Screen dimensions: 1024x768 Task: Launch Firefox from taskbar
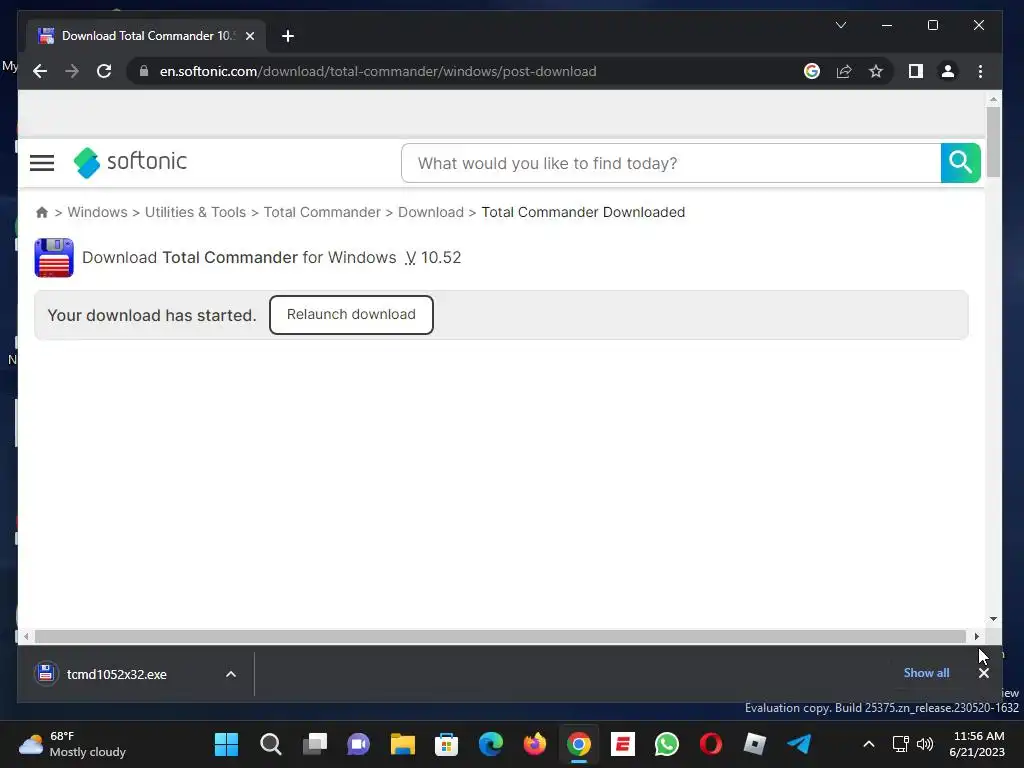click(x=535, y=744)
